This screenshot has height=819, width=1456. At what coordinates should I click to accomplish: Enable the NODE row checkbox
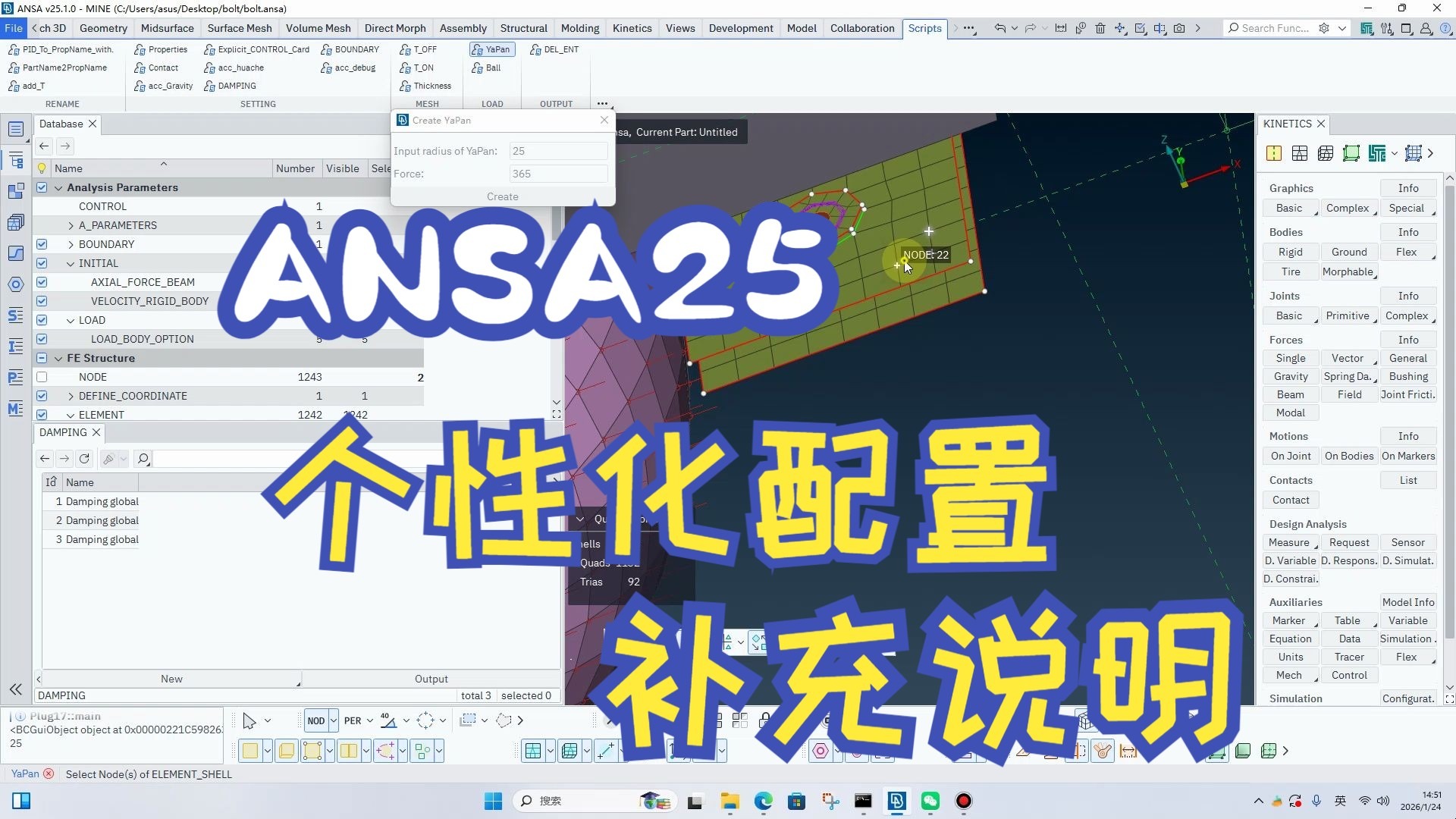pyautogui.click(x=42, y=377)
